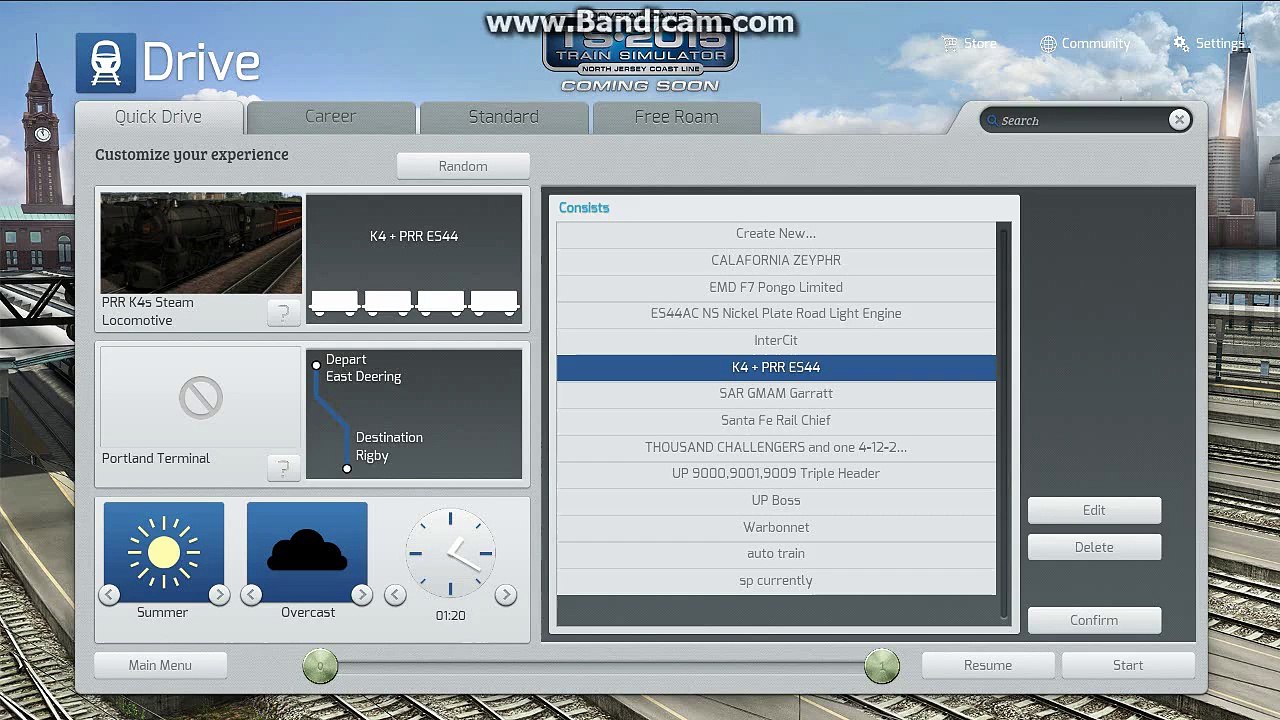Click the Random button
The width and height of the screenshot is (1280, 720).
[x=463, y=166]
